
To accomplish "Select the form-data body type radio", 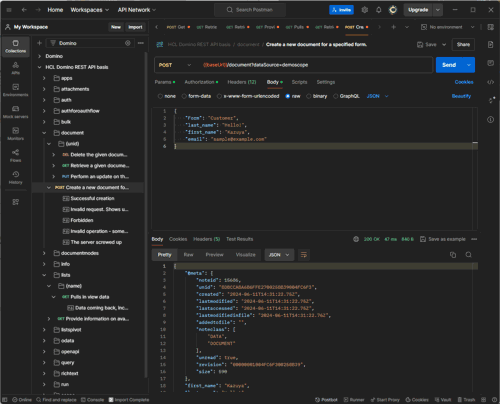I will (184, 96).
